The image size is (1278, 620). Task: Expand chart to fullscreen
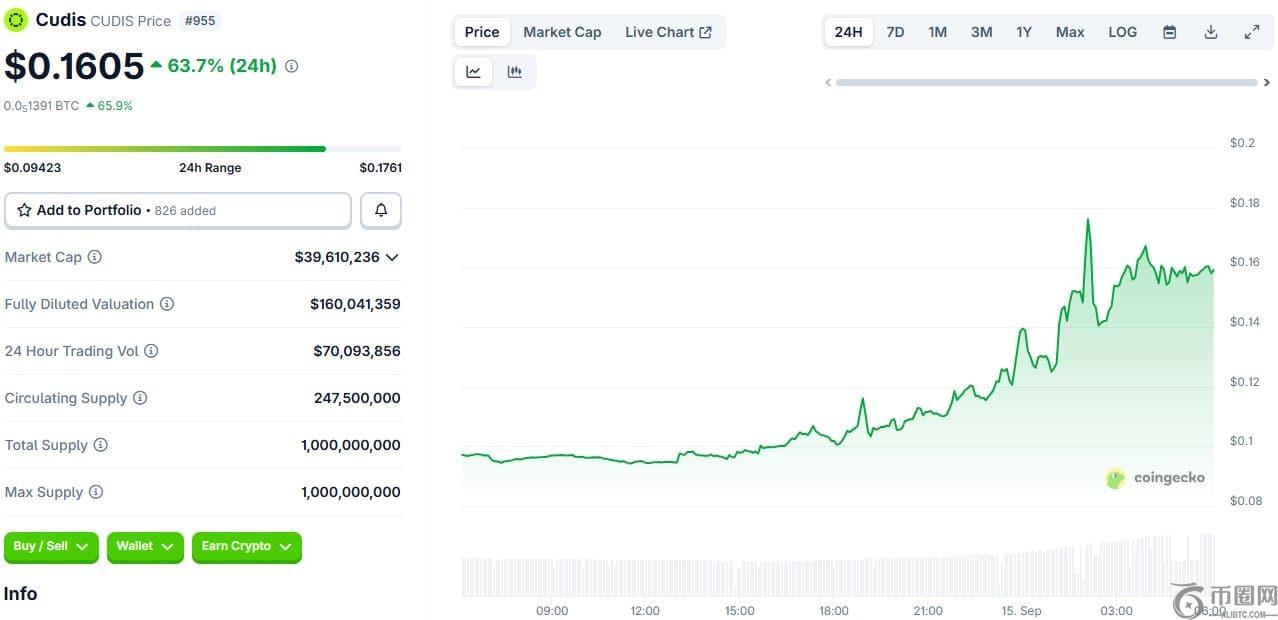coord(1251,32)
